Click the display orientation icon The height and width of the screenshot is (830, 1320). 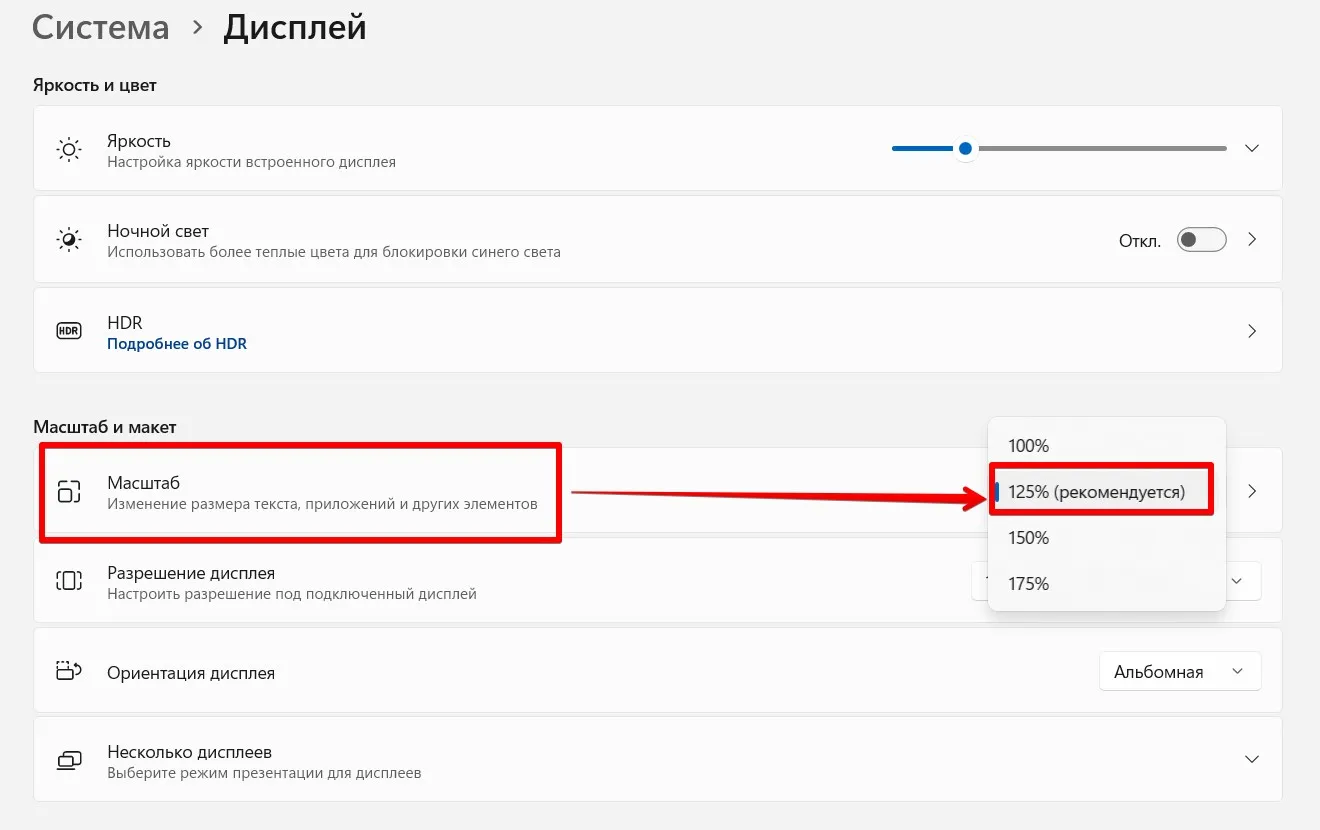click(x=68, y=671)
